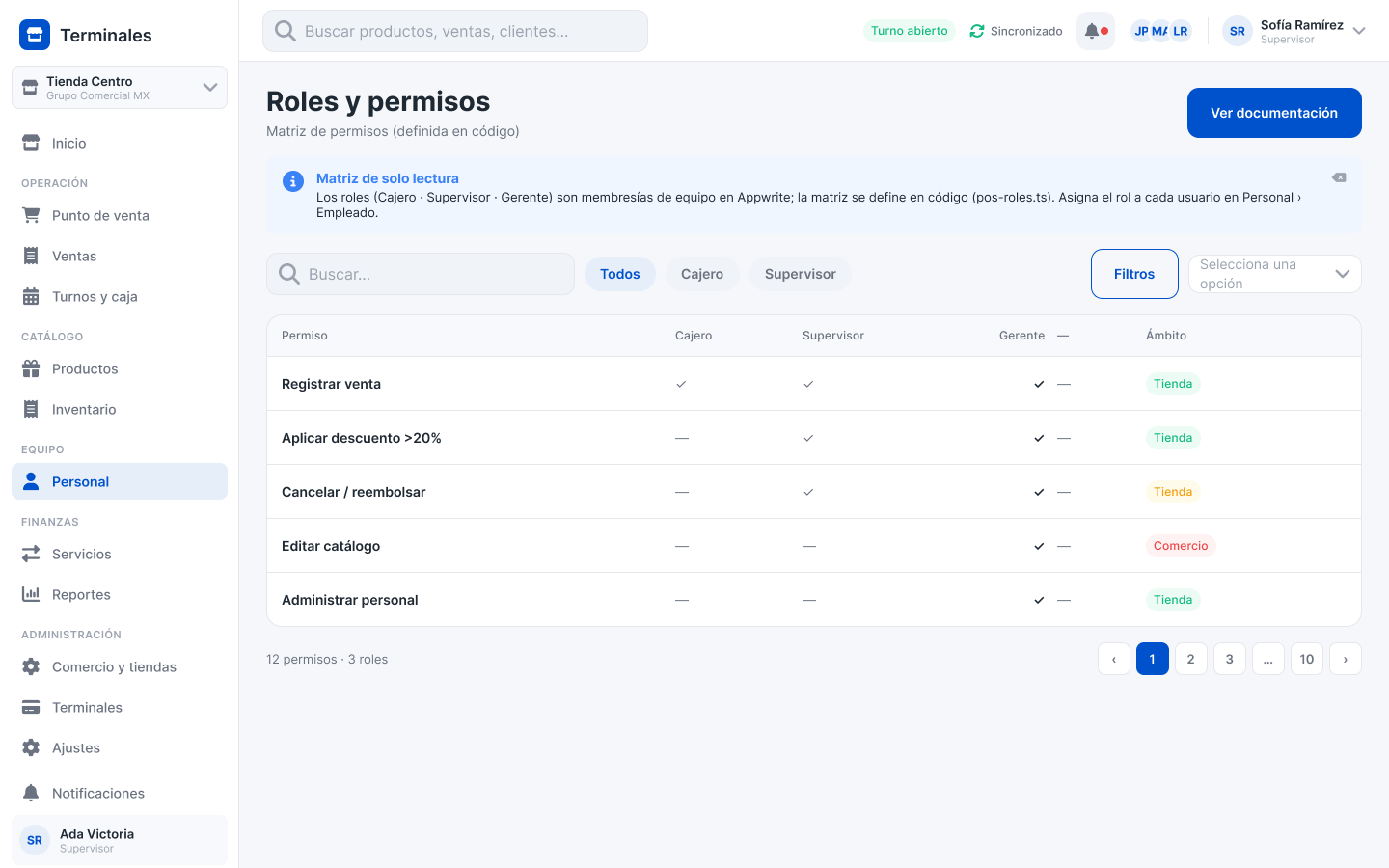
Task: Click the Ver documentación button
Action: point(1274,113)
